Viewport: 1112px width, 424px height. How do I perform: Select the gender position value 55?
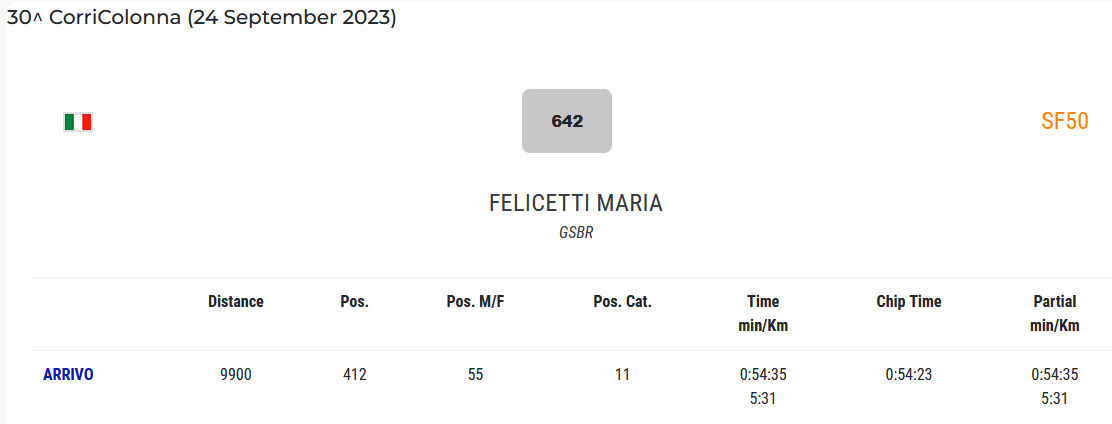tap(475, 375)
